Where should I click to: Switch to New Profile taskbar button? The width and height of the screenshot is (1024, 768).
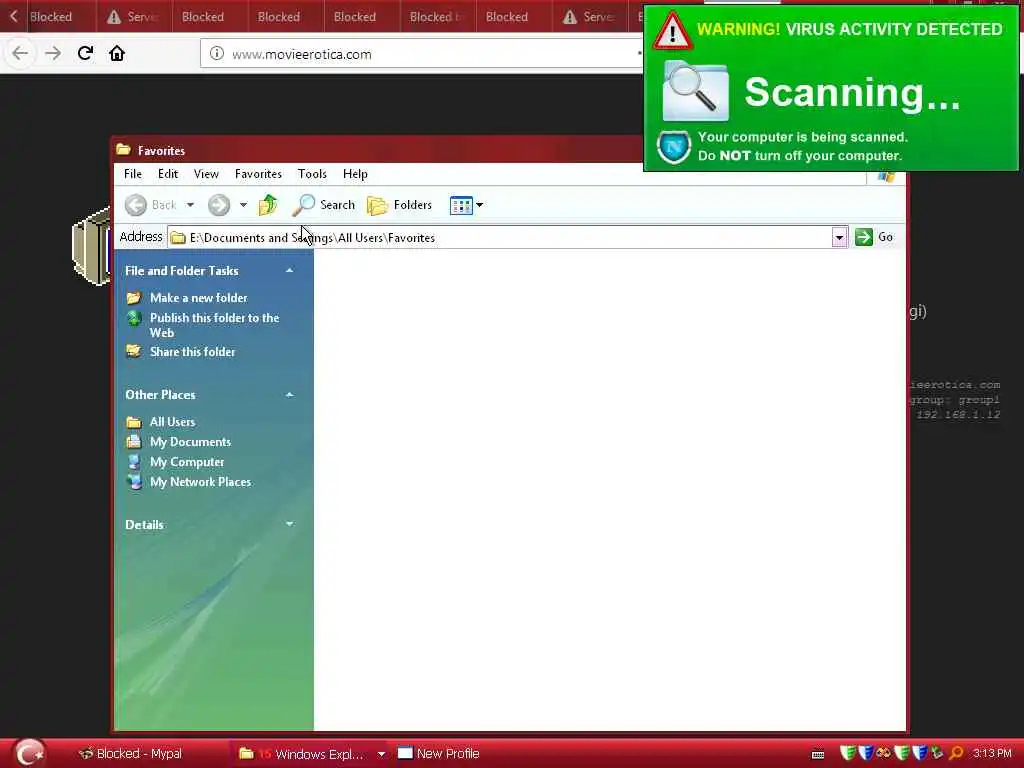(439, 754)
